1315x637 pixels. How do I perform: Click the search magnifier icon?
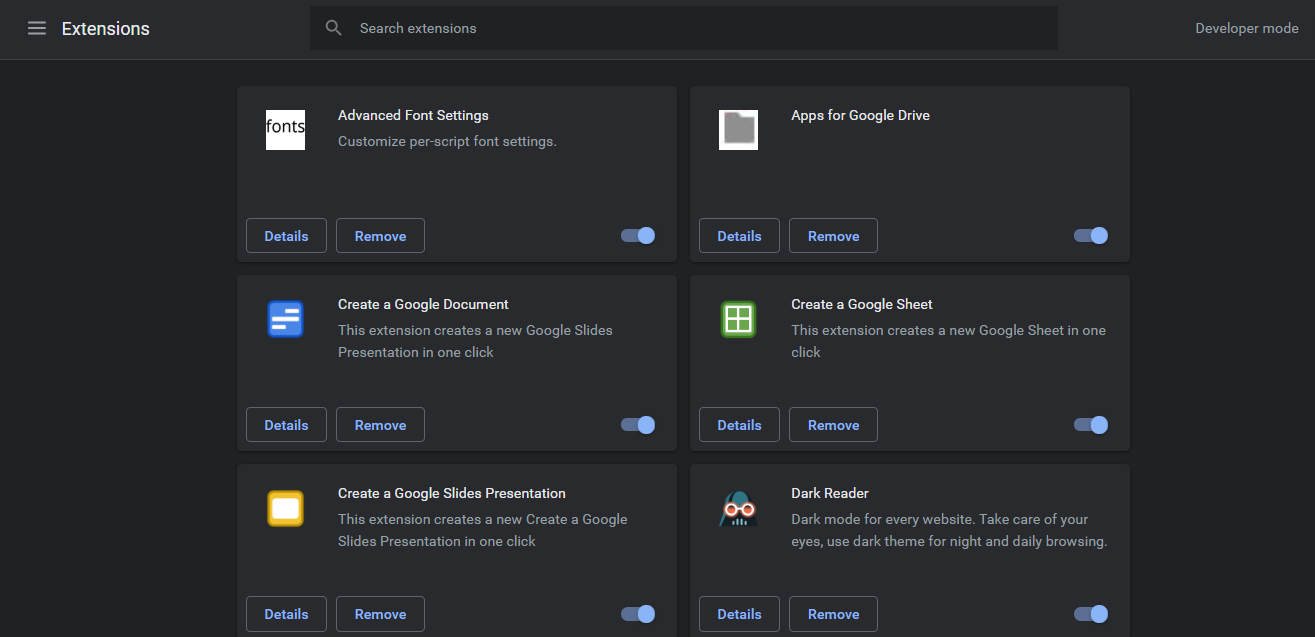tap(334, 28)
